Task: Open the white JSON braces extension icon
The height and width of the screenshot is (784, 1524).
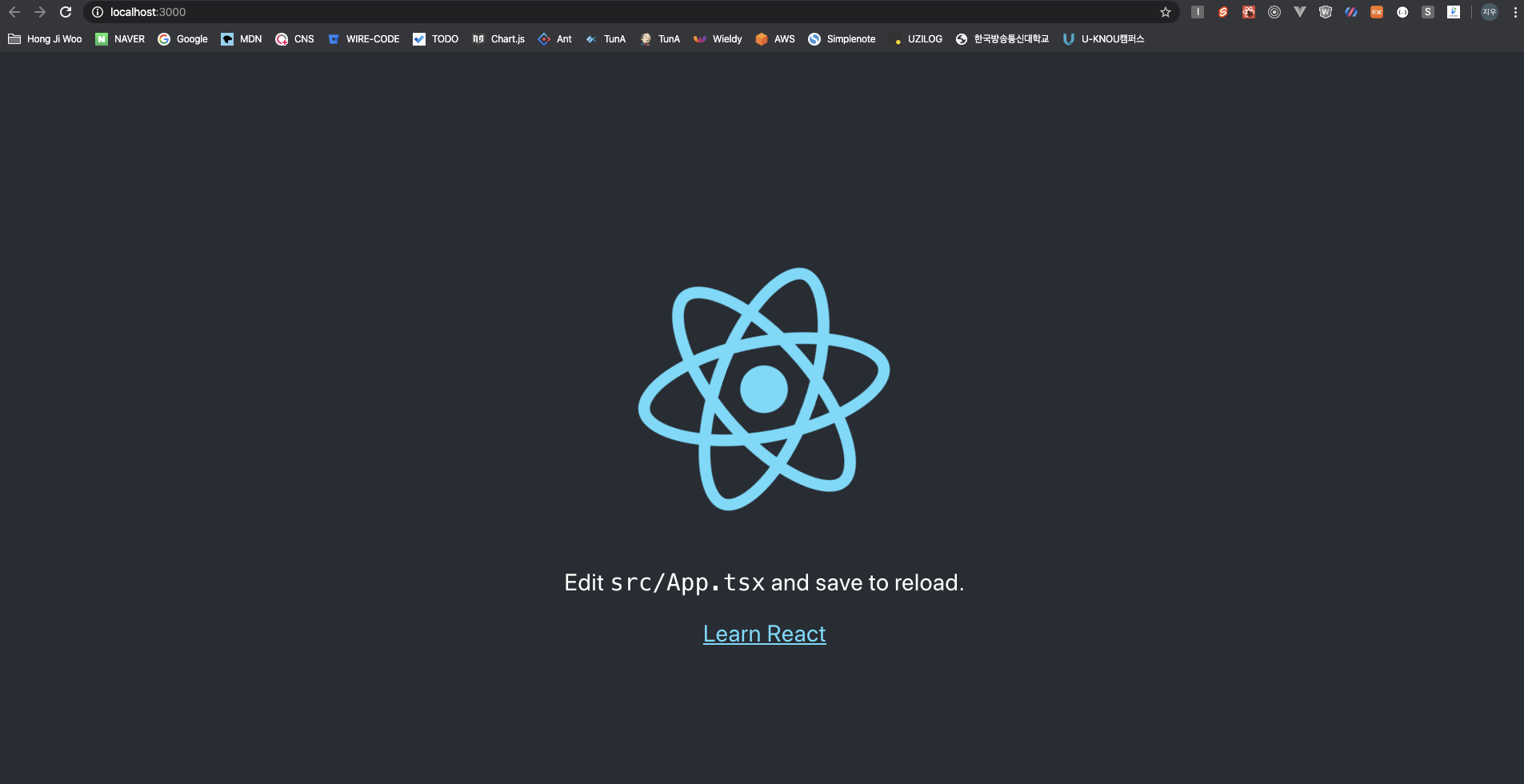Action: click(1402, 12)
